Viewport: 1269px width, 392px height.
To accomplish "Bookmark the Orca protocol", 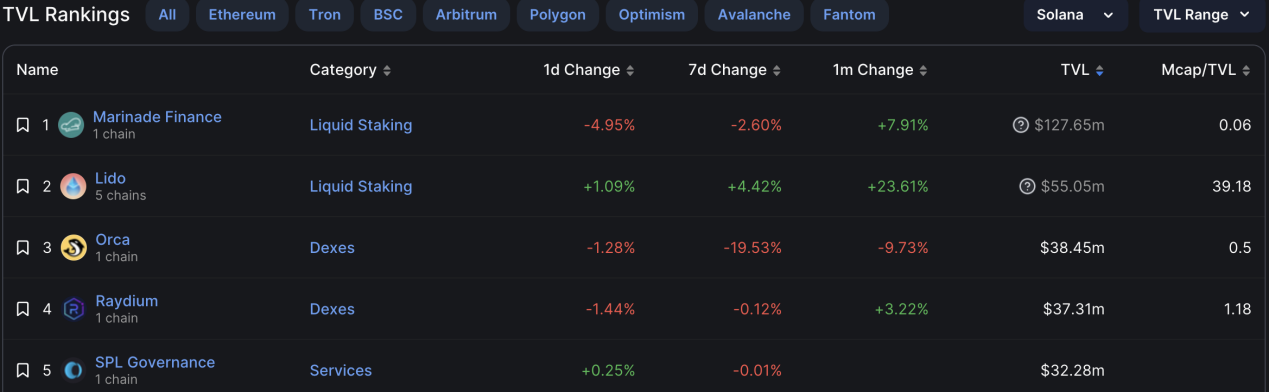I will (22, 248).
